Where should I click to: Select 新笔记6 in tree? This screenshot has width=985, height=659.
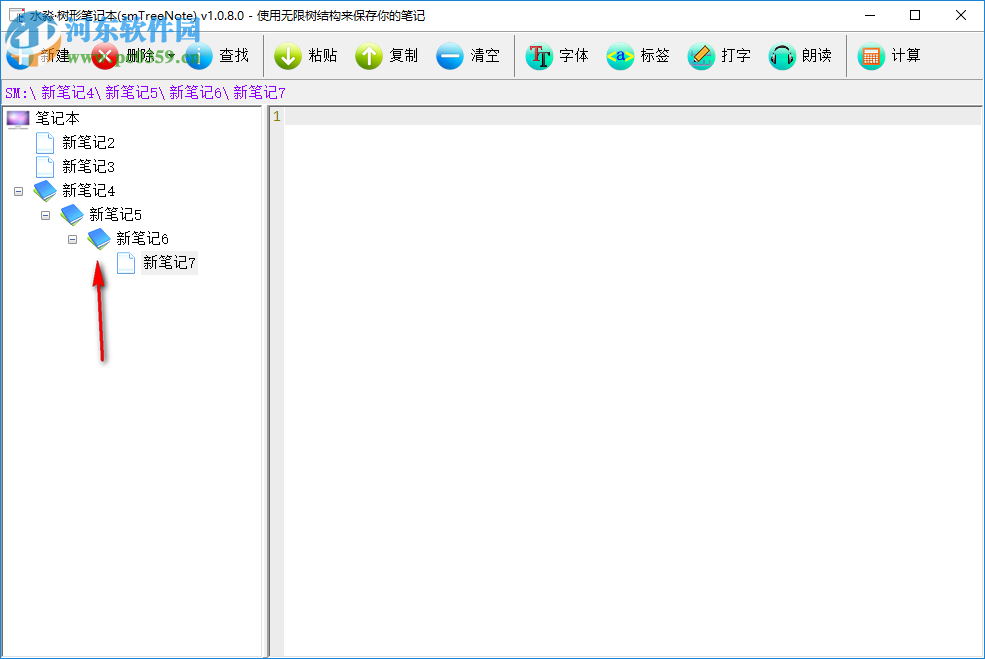(x=143, y=239)
